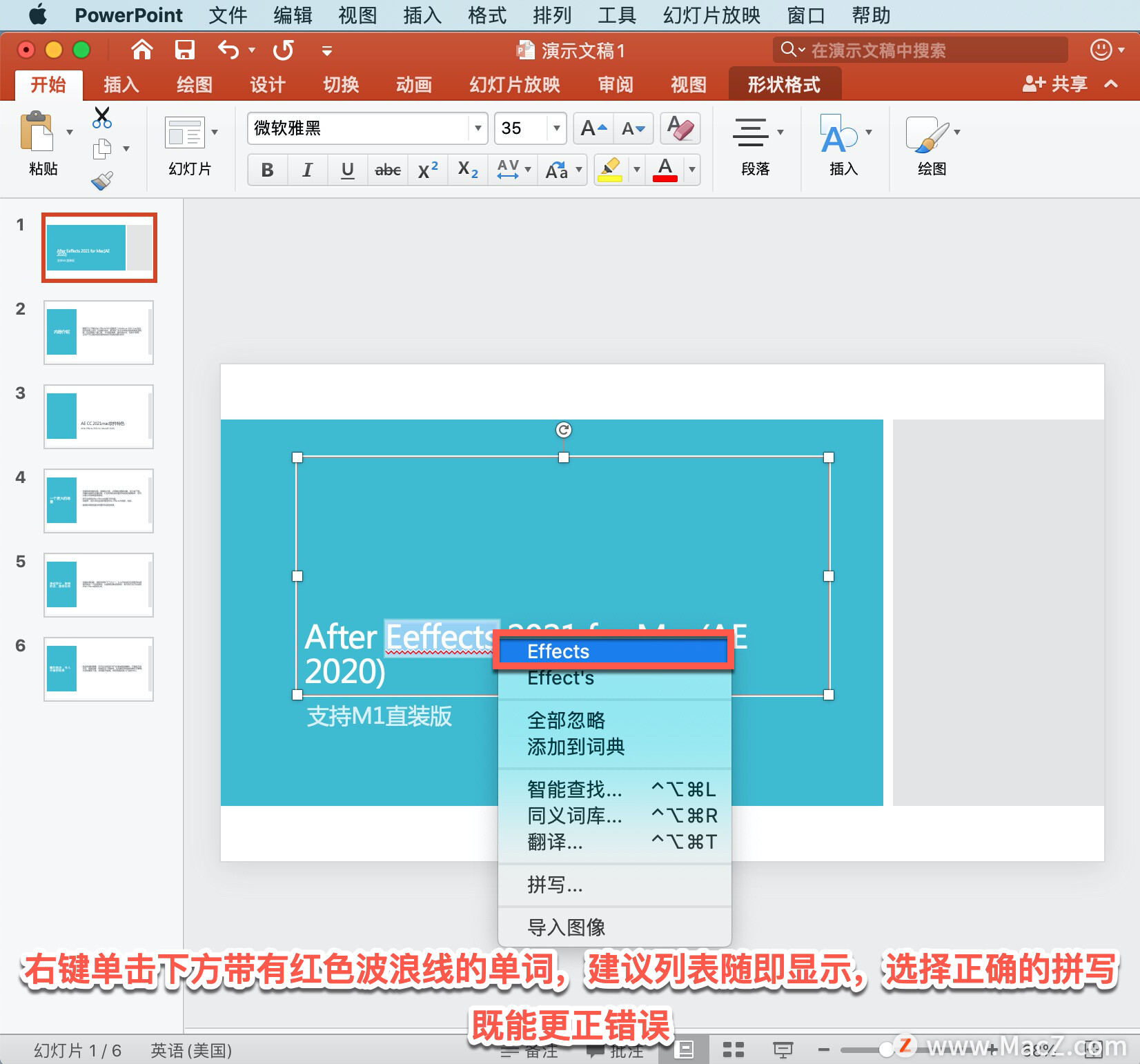Screen dimensions: 1140x1064
Task: Toggle strikethrough formatting
Action: tap(388, 170)
